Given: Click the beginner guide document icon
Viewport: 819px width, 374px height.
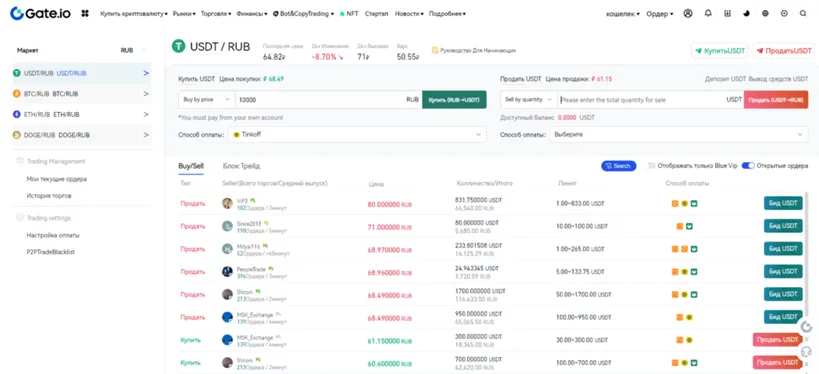Looking at the screenshot, I should pos(435,51).
